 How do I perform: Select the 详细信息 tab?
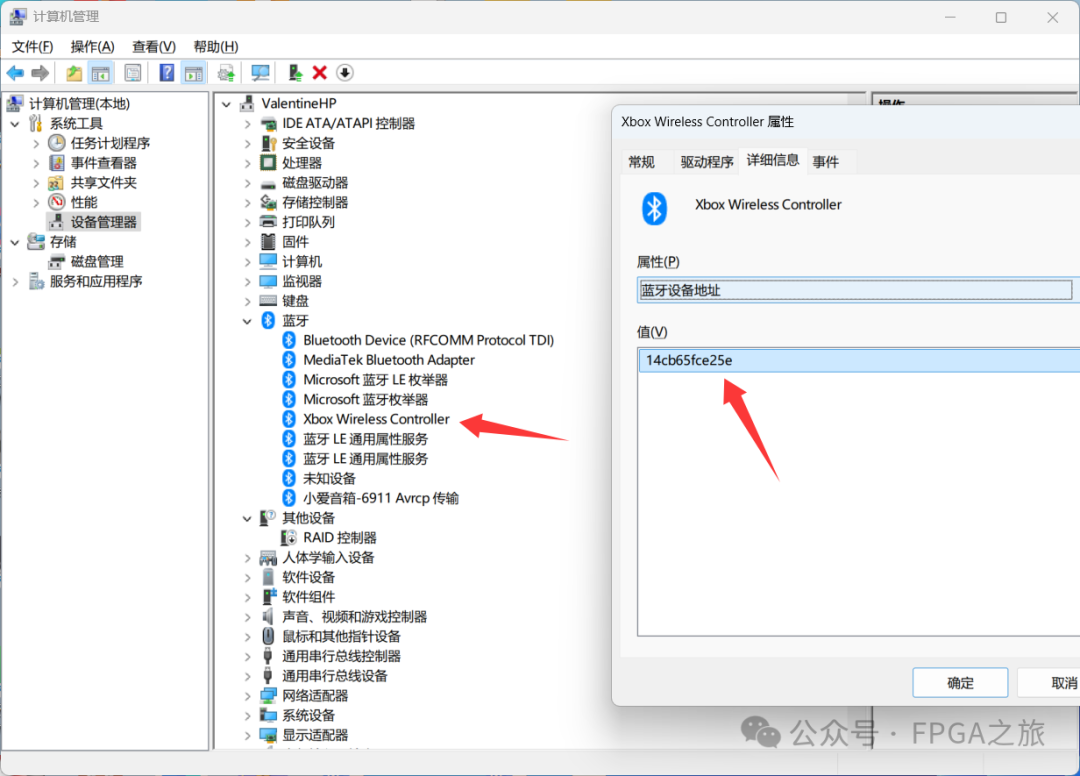click(773, 160)
